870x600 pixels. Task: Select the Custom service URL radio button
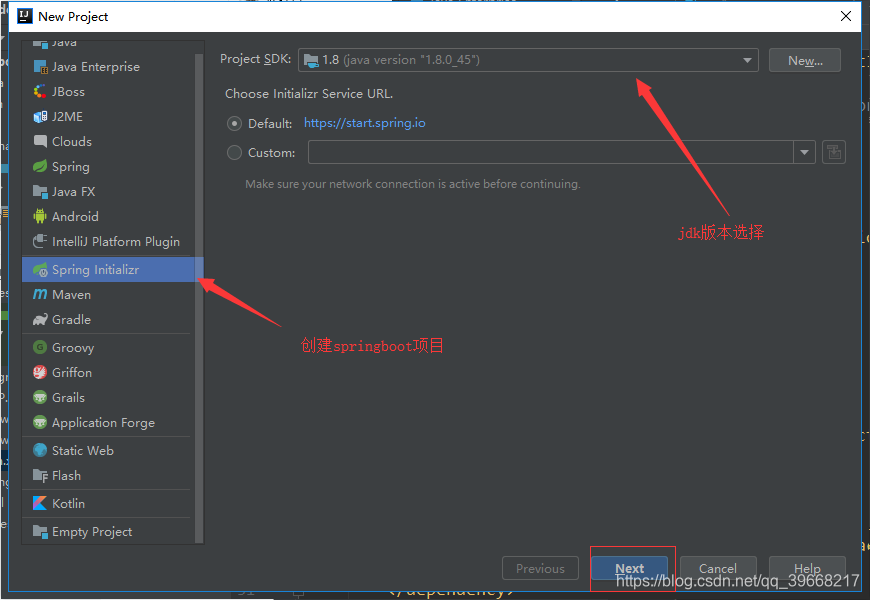(x=234, y=152)
